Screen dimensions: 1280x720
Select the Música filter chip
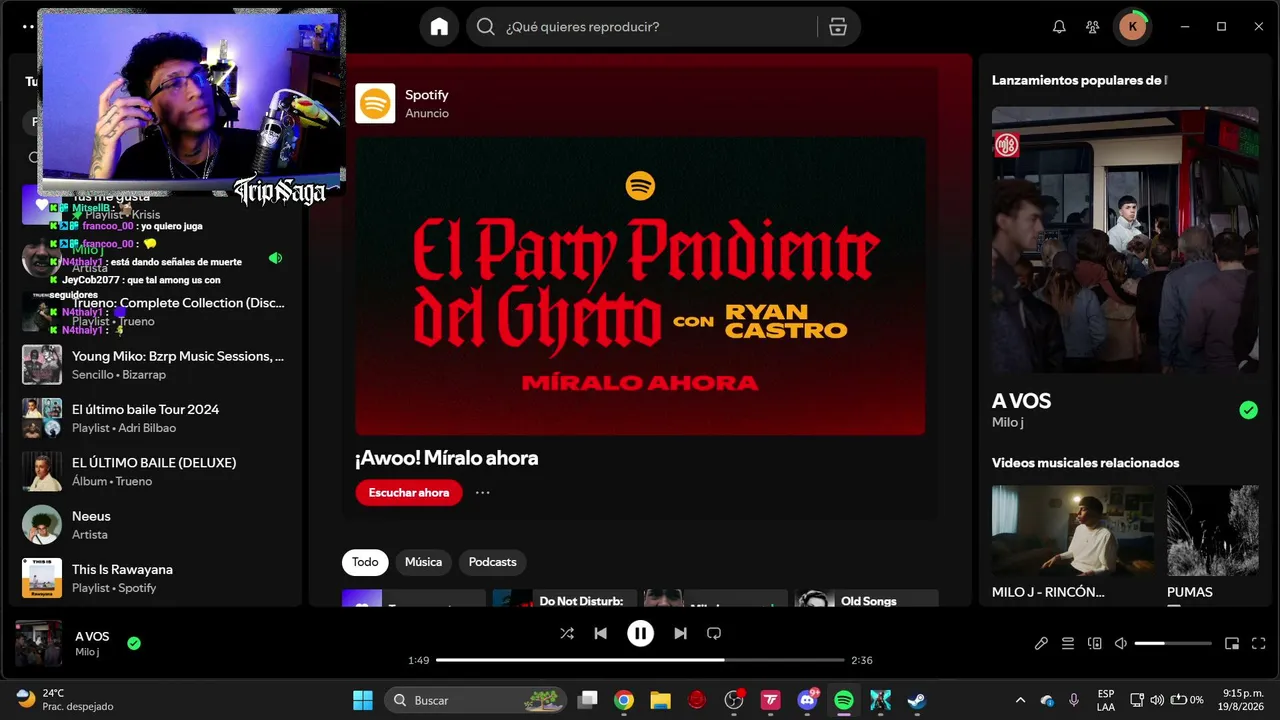[x=423, y=562]
